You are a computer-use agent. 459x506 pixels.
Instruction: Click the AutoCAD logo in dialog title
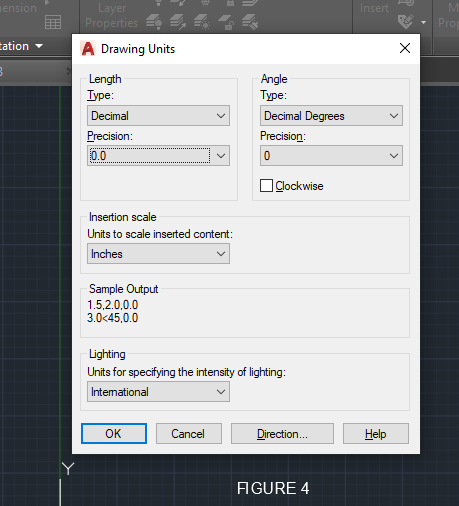tap(88, 49)
